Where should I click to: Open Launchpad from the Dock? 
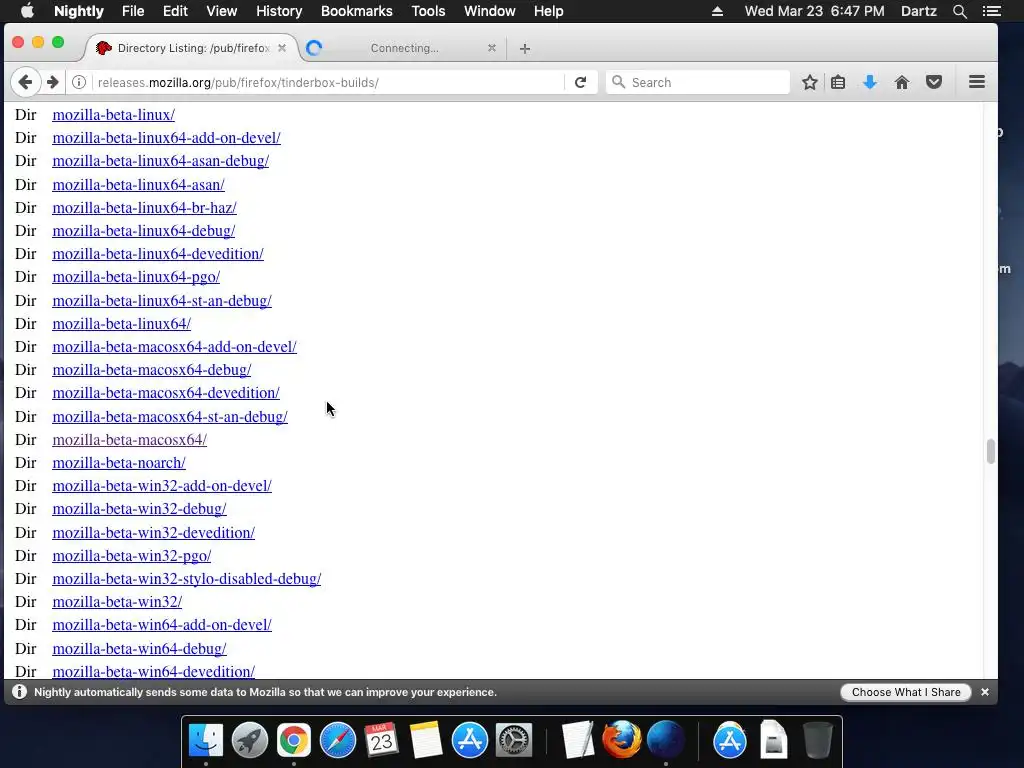tap(249, 741)
